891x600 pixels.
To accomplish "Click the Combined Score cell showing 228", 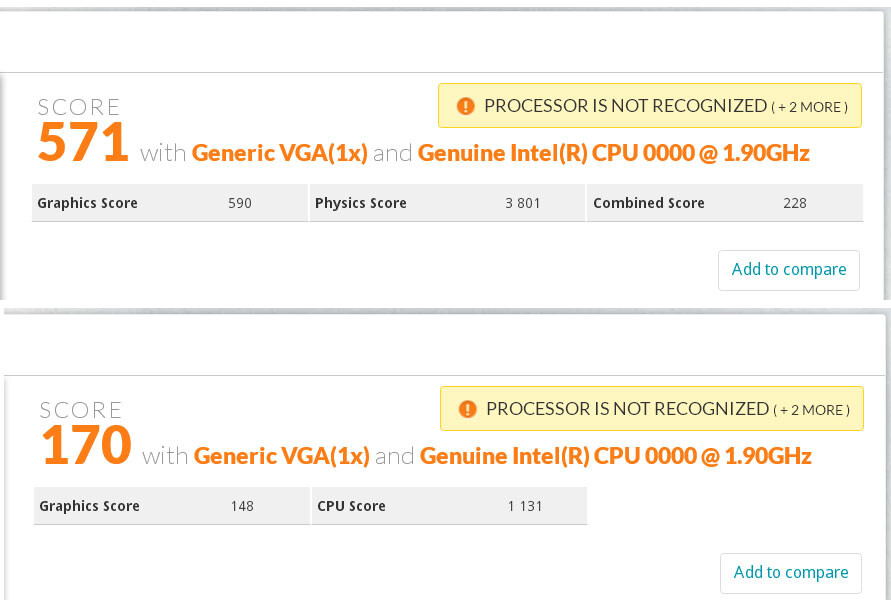I will (x=723, y=202).
